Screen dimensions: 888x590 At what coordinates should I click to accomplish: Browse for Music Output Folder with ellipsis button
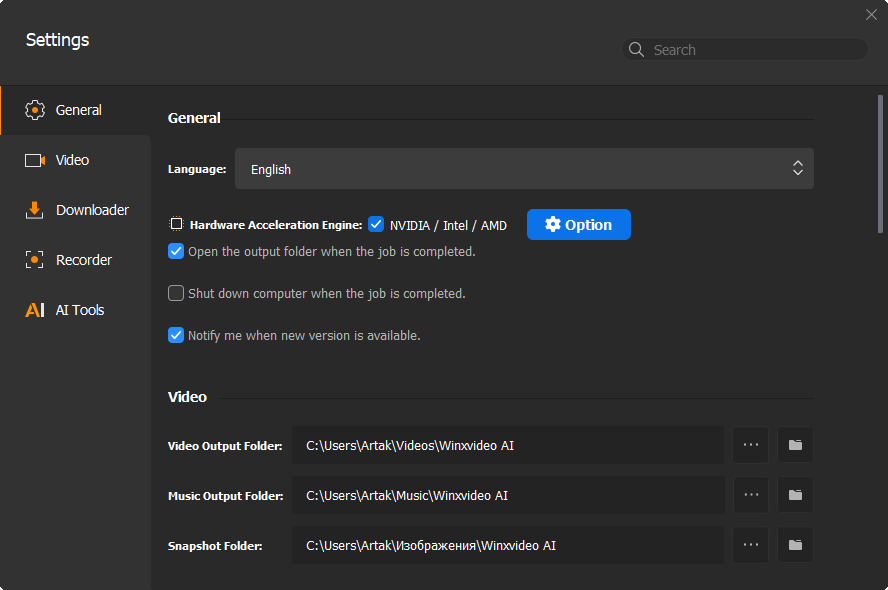pos(751,495)
